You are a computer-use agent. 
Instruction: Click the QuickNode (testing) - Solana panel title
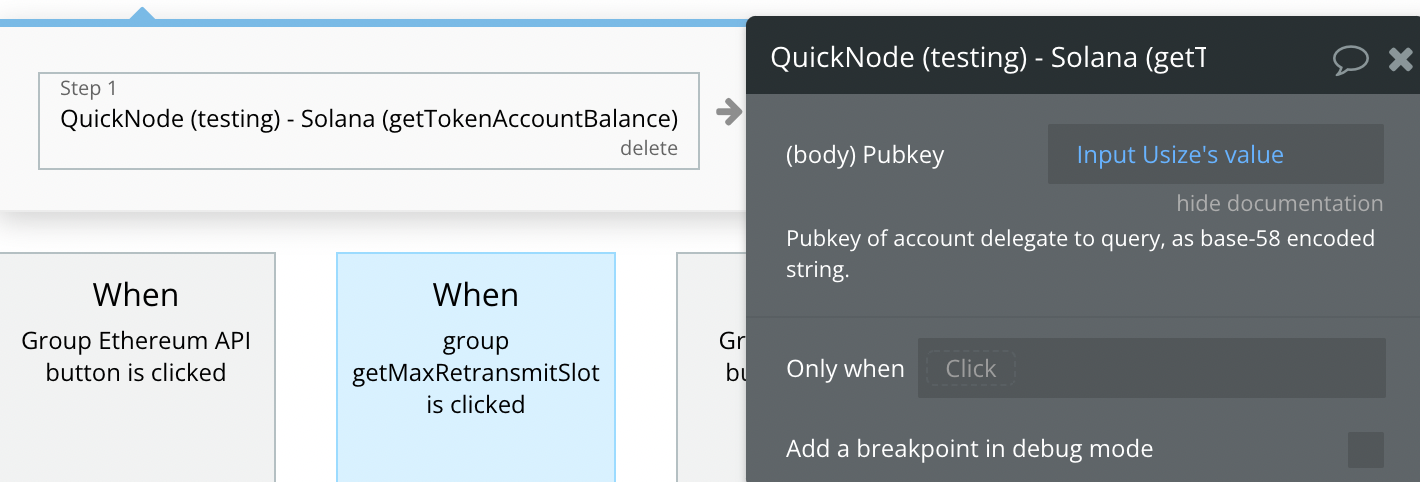[988, 58]
